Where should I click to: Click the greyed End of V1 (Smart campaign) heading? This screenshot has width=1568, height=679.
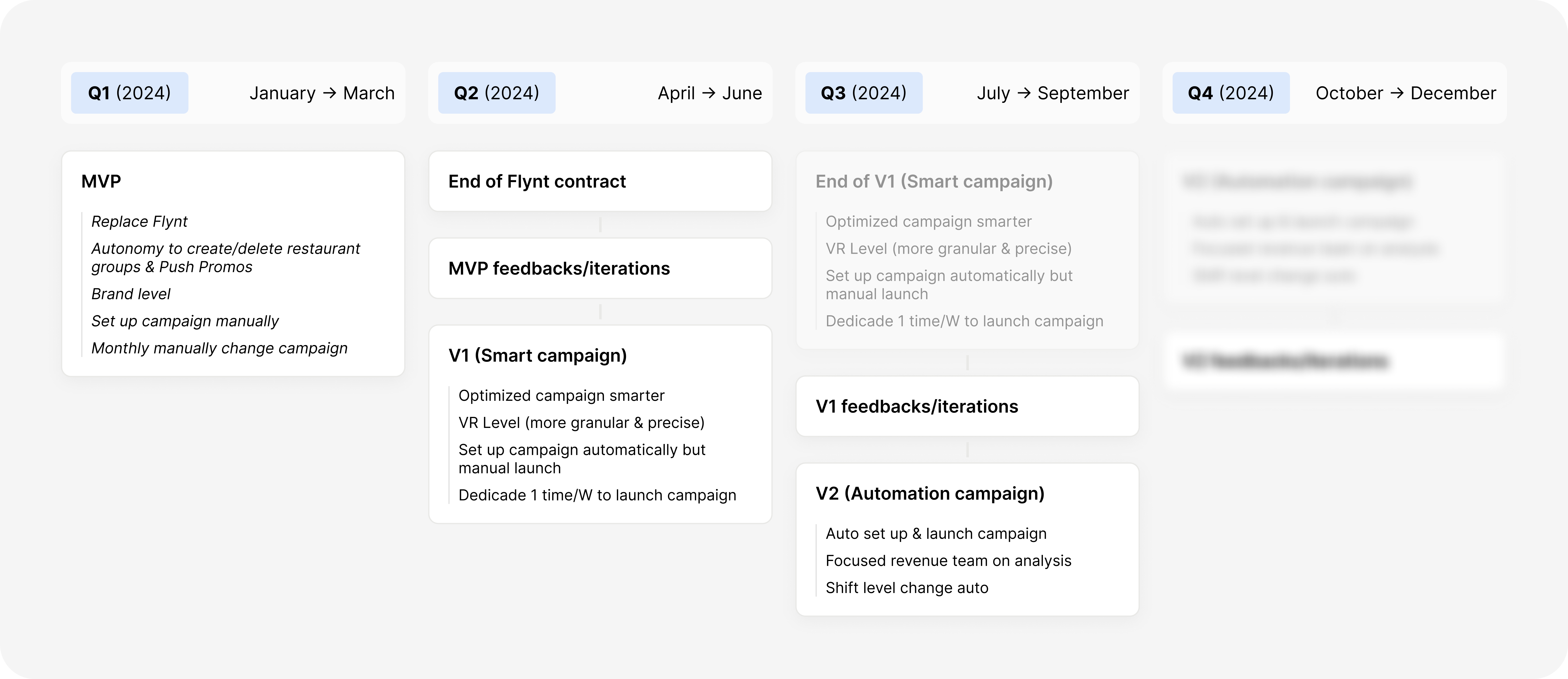click(x=934, y=181)
